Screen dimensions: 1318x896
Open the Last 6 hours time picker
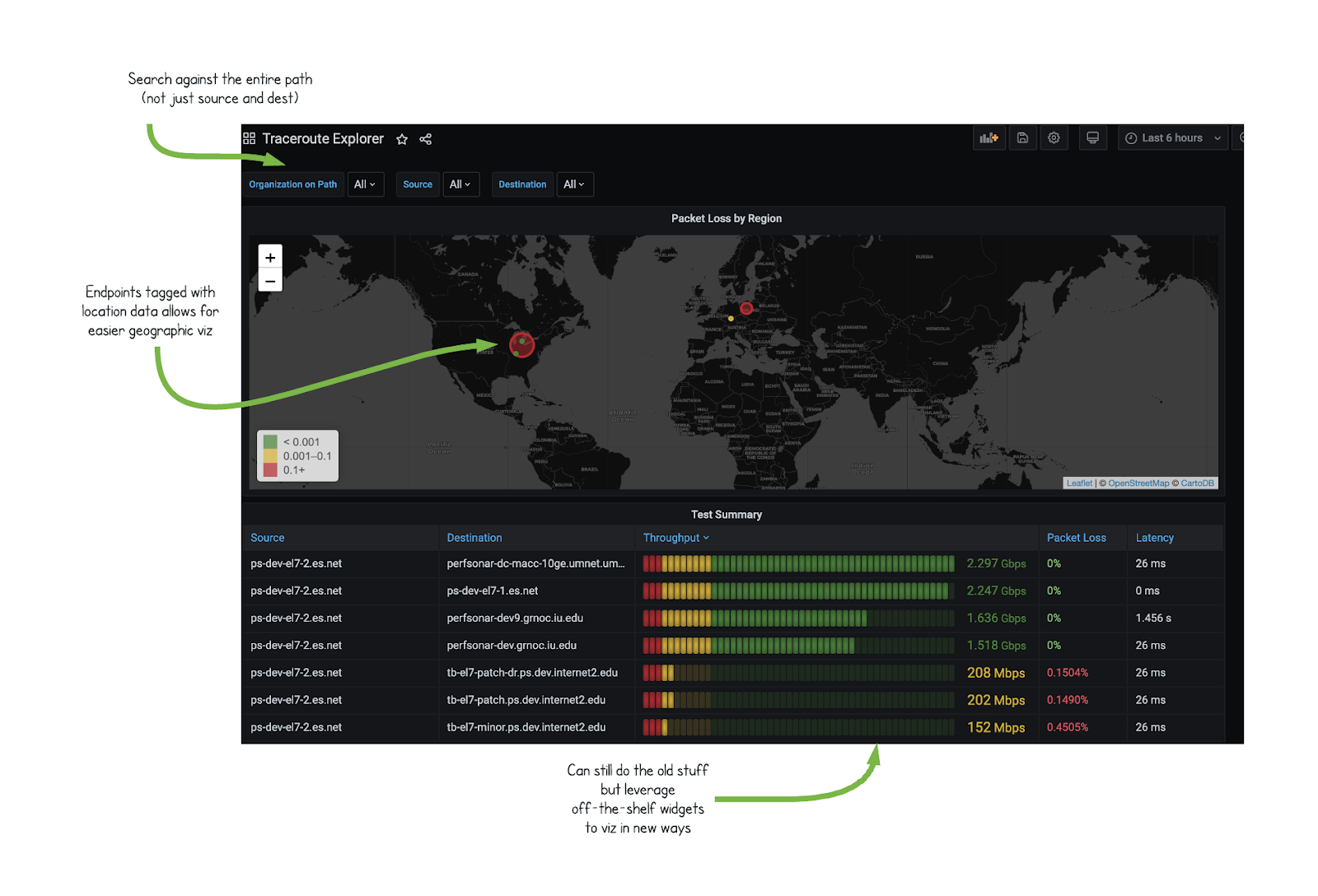pos(1173,138)
